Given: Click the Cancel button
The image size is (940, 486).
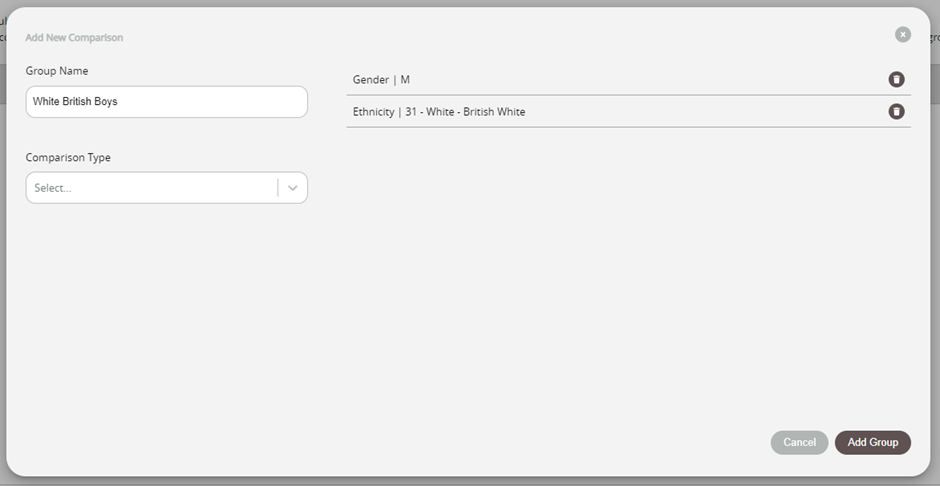Looking at the screenshot, I should [x=799, y=442].
